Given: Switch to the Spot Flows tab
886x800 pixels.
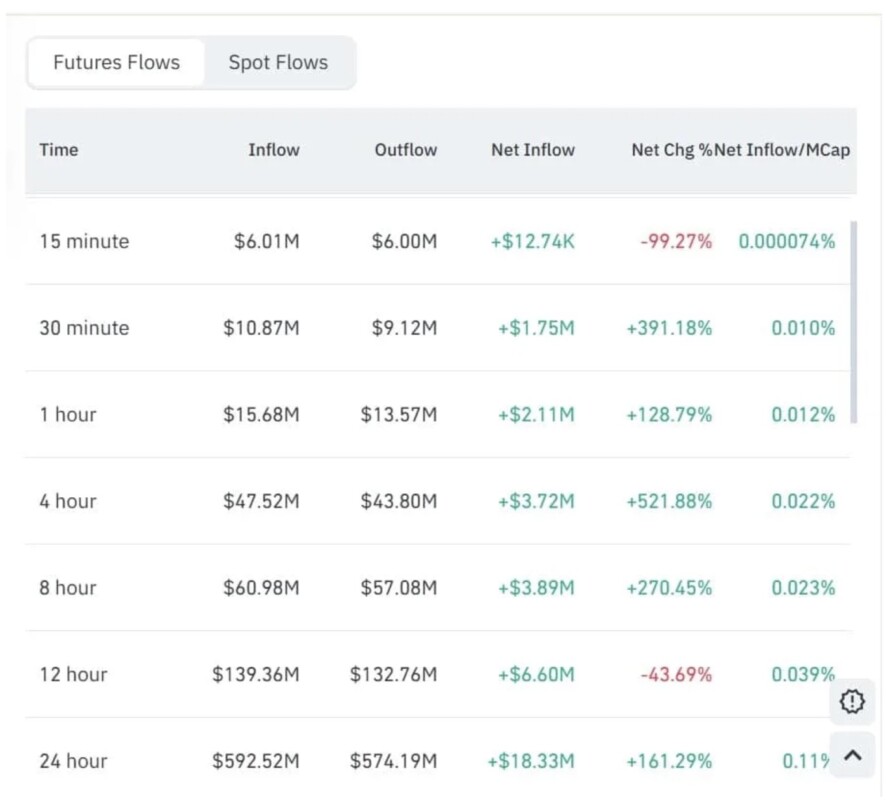Looking at the screenshot, I should pos(278,63).
